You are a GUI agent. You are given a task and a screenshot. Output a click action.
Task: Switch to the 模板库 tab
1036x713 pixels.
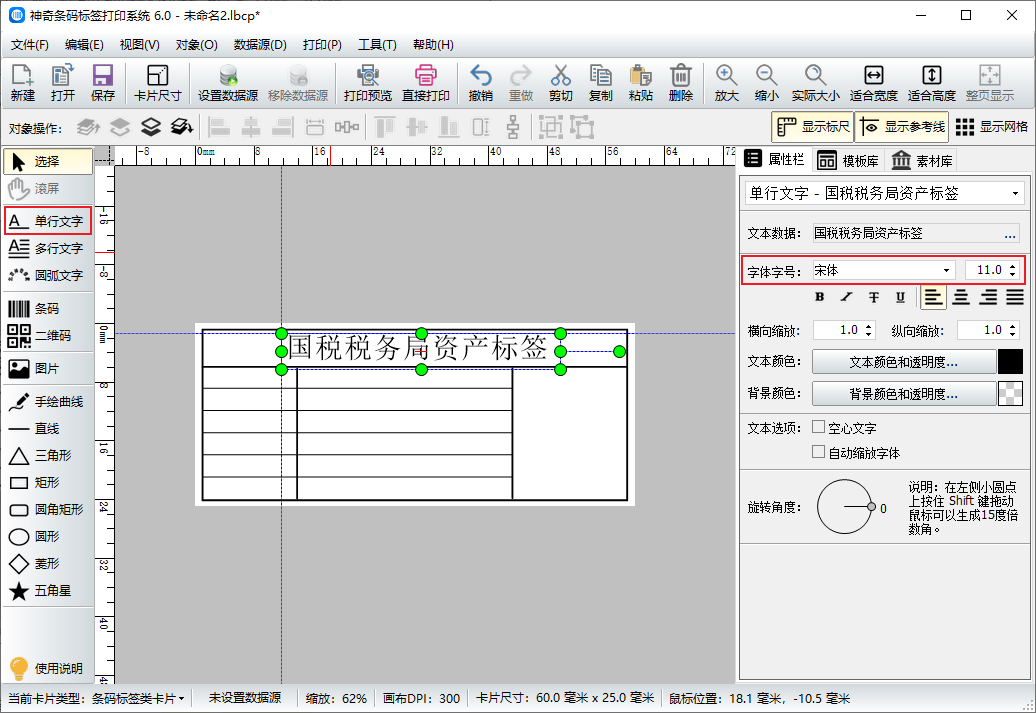pyautogui.click(x=846, y=160)
